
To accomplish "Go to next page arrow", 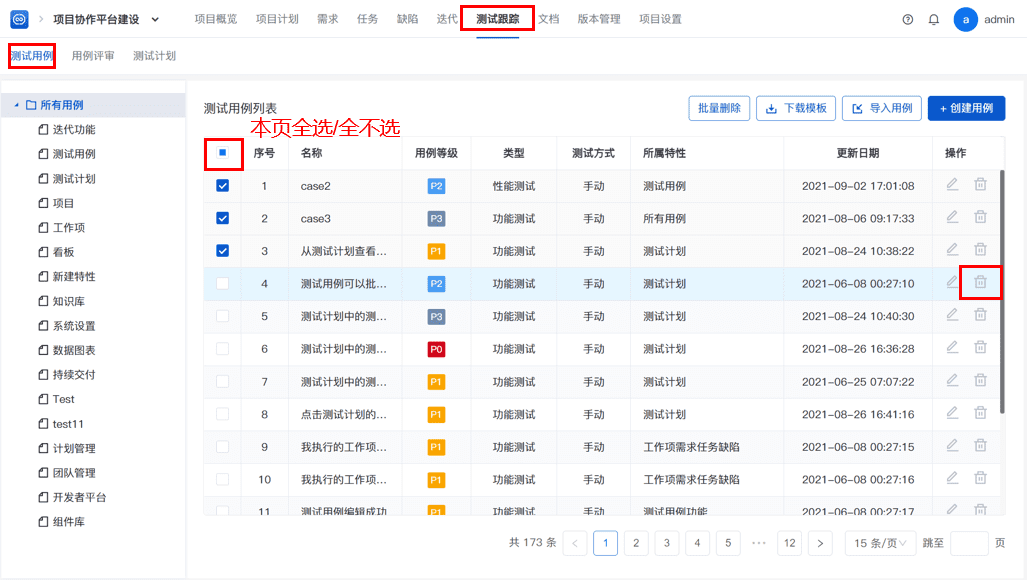I will 820,543.
